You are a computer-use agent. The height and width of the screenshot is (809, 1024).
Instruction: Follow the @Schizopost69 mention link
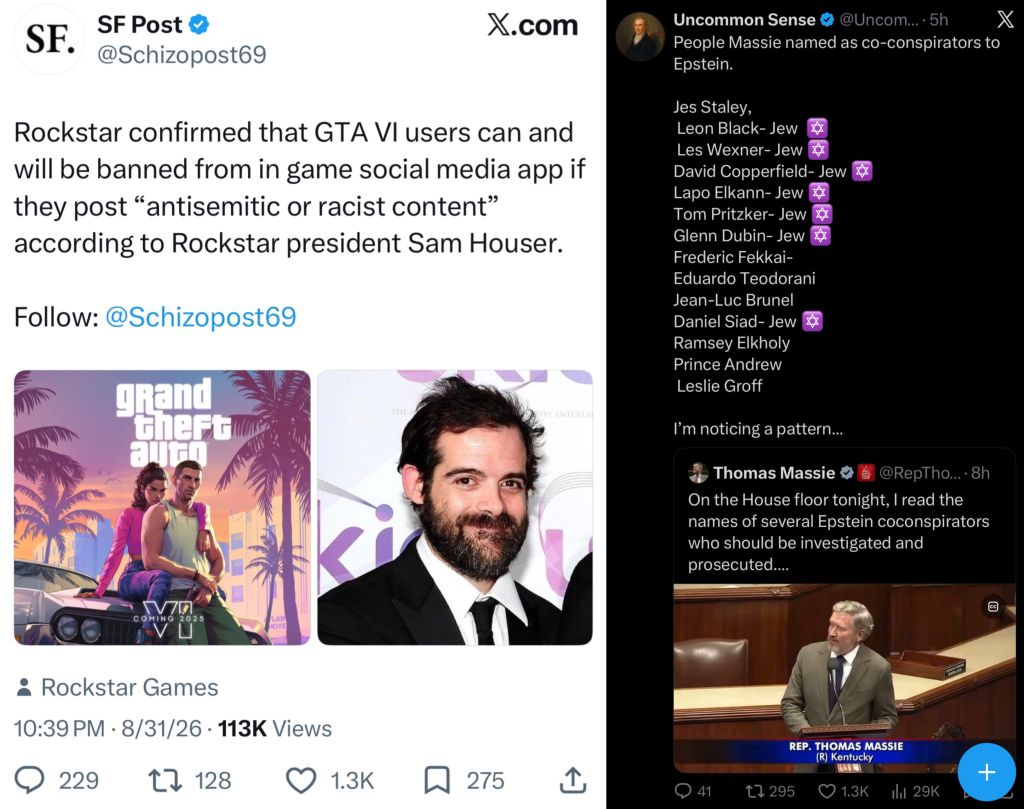200,317
